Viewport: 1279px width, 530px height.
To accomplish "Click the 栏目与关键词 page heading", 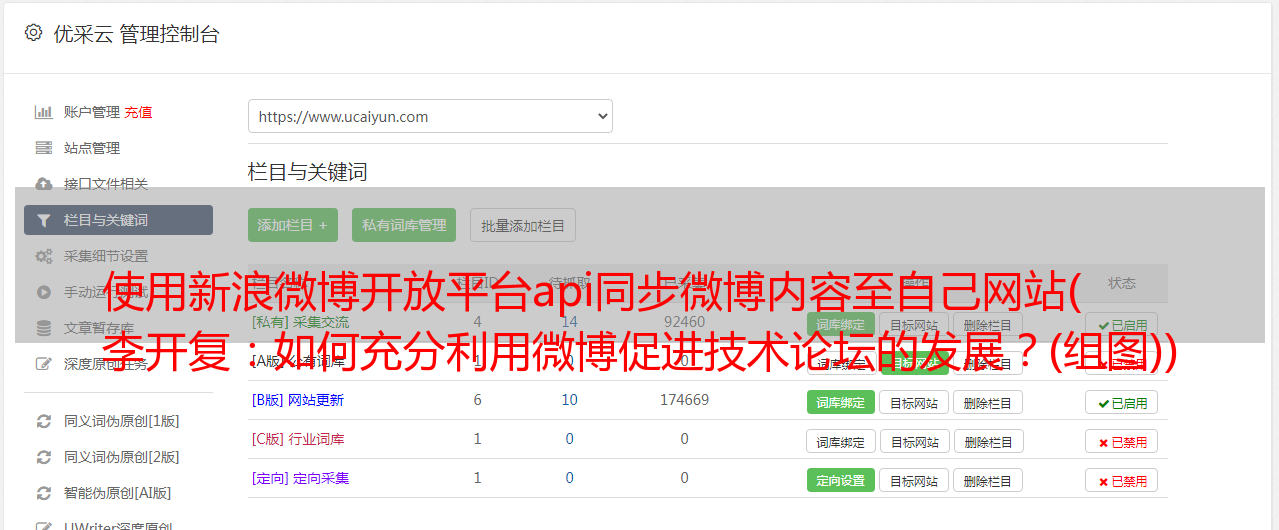I will 308,172.
